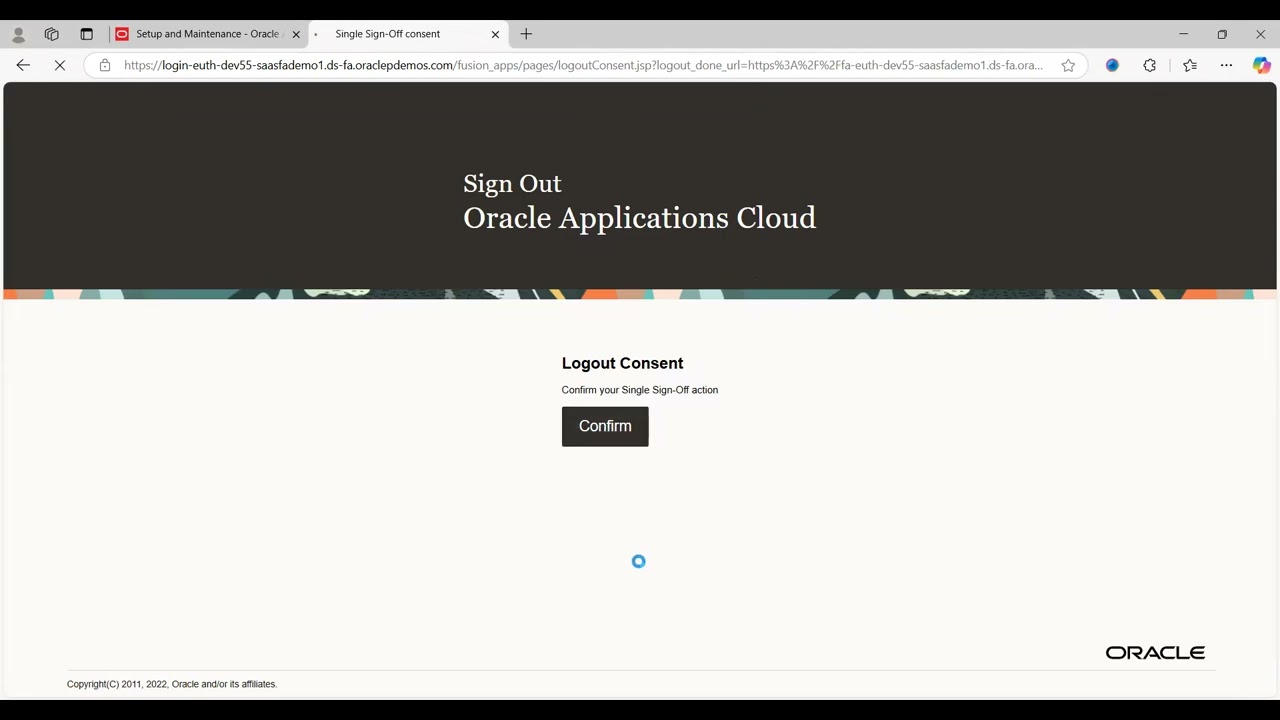Click the Oracle Applications Cloud heading

(x=639, y=218)
